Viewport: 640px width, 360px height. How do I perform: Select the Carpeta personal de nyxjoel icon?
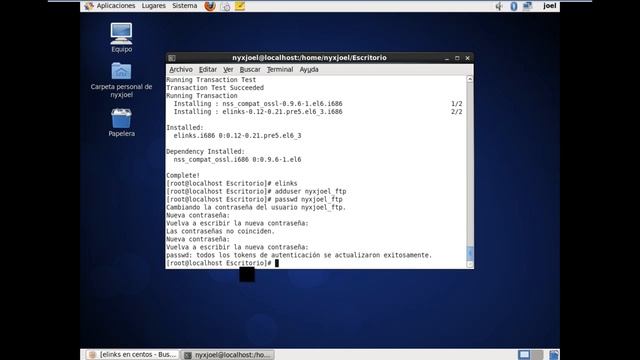point(121,80)
